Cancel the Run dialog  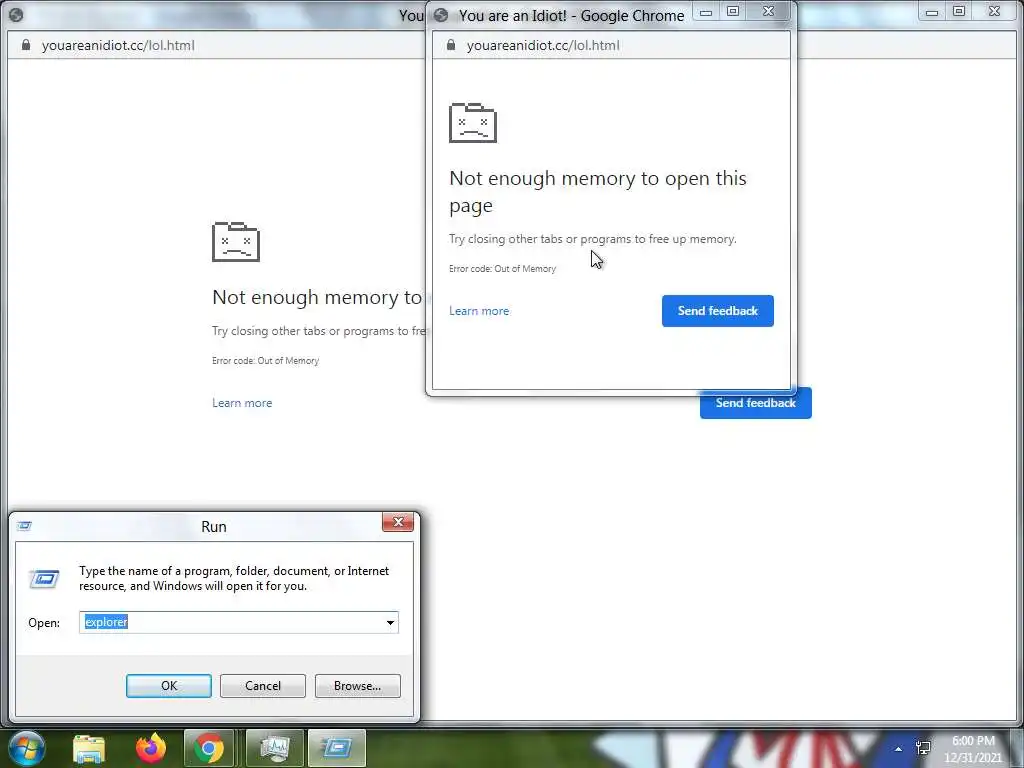click(263, 686)
